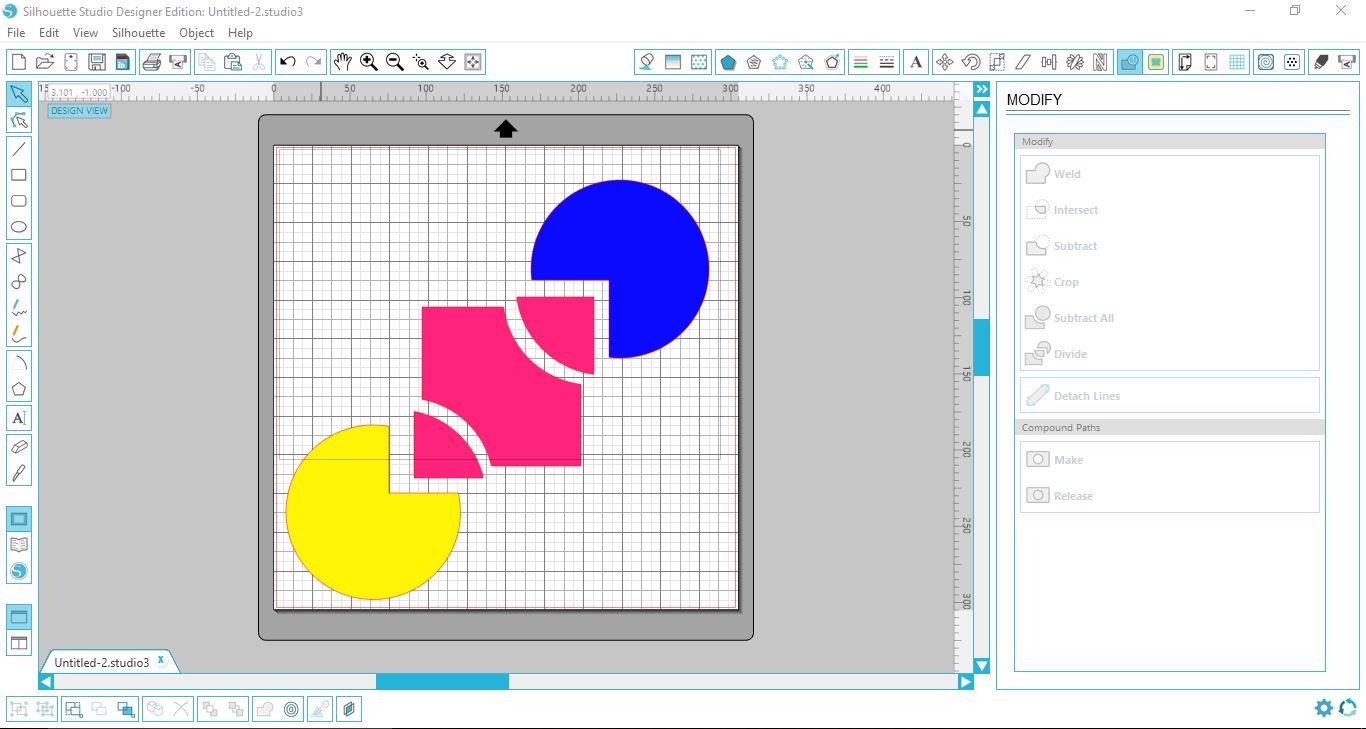This screenshot has width=1366, height=729.
Task: Toggle the highlighted Modify panel icon
Action: tap(1129, 62)
